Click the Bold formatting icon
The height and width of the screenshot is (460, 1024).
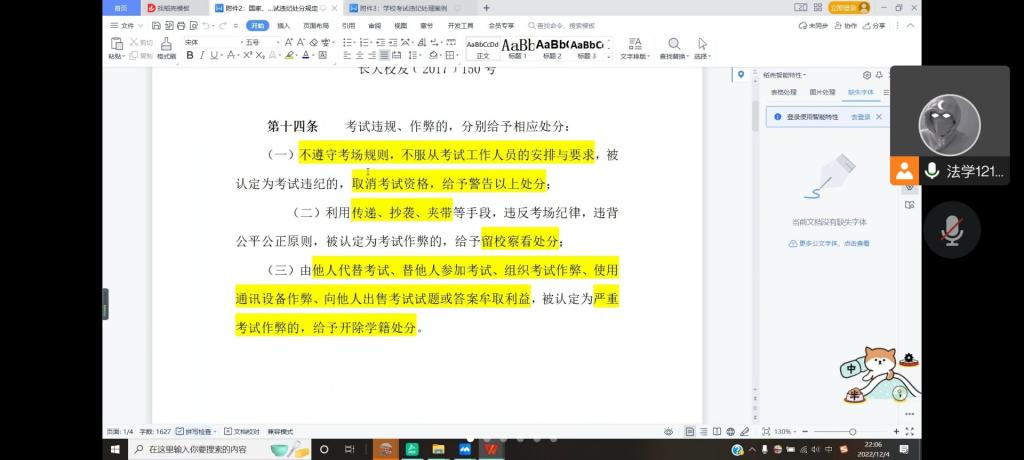click(x=189, y=56)
